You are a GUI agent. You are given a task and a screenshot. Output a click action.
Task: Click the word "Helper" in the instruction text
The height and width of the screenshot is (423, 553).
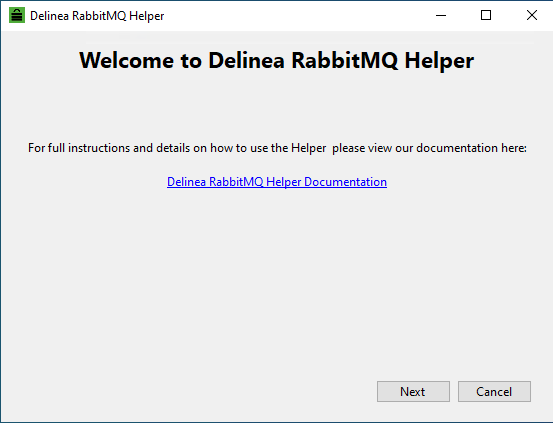pyautogui.click(x=309, y=148)
